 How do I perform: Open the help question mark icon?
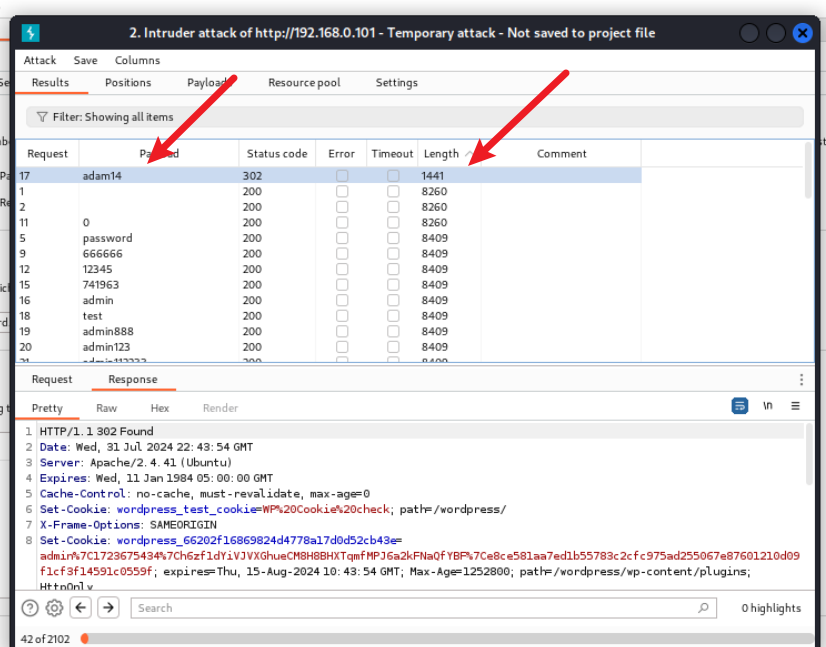(x=30, y=608)
